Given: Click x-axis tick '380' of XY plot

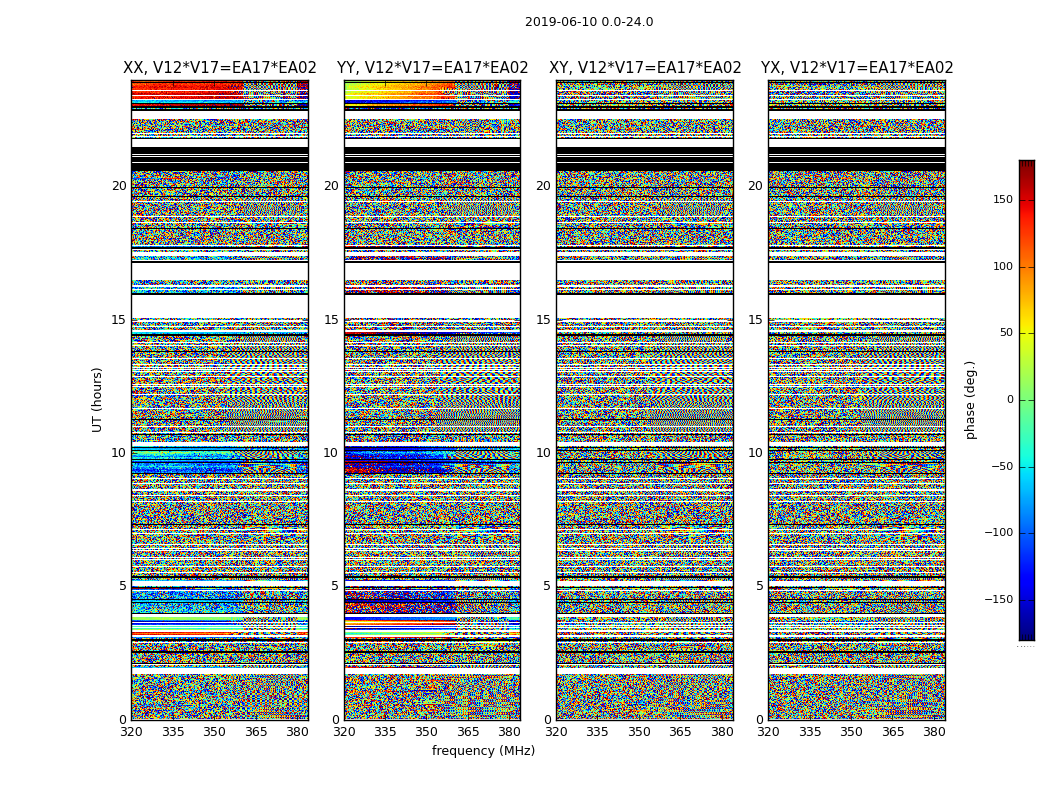Looking at the screenshot, I should coord(722,732).
